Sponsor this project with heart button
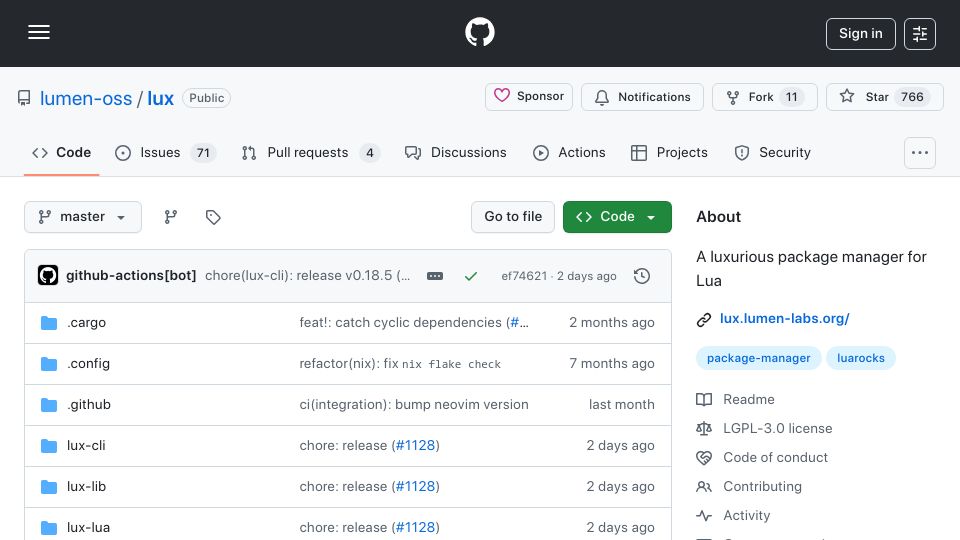The image size is (960, 540). tap(529, 97)
